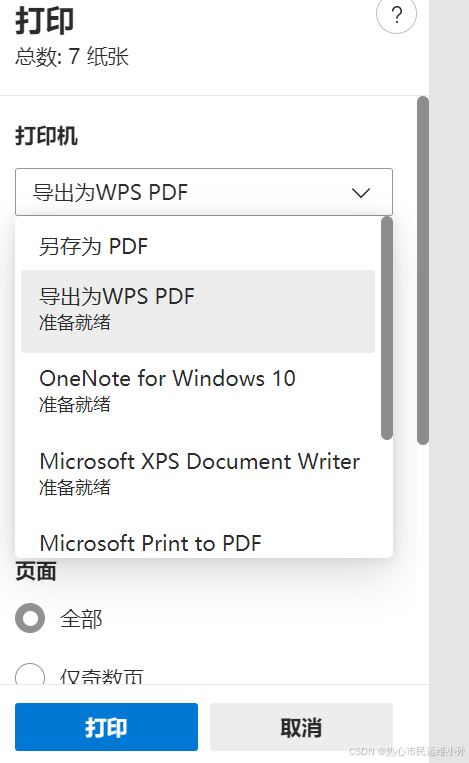469x763 pixels.
Task: Open the print help question mark icon
Action: tap(396, 16)
